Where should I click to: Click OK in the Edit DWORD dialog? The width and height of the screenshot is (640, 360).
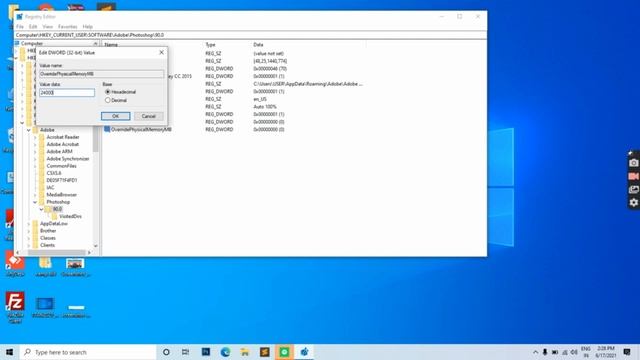(116, 116)
